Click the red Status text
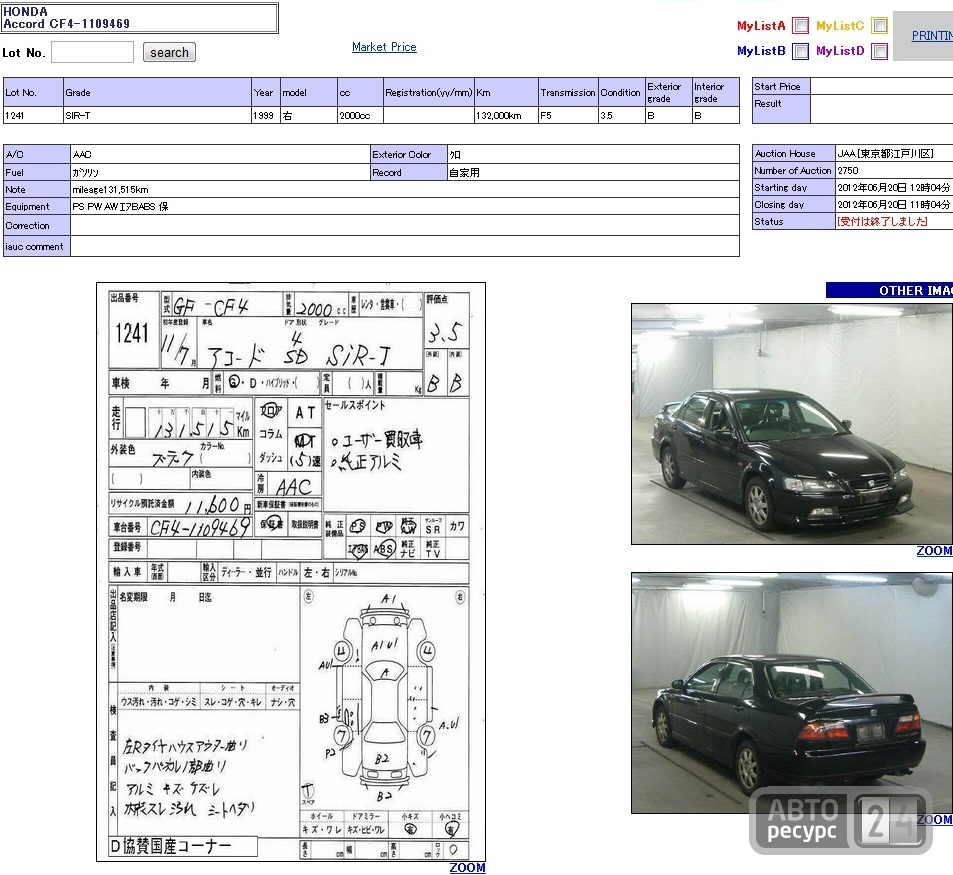The image size is (953, 875). (x=882, y=222)
